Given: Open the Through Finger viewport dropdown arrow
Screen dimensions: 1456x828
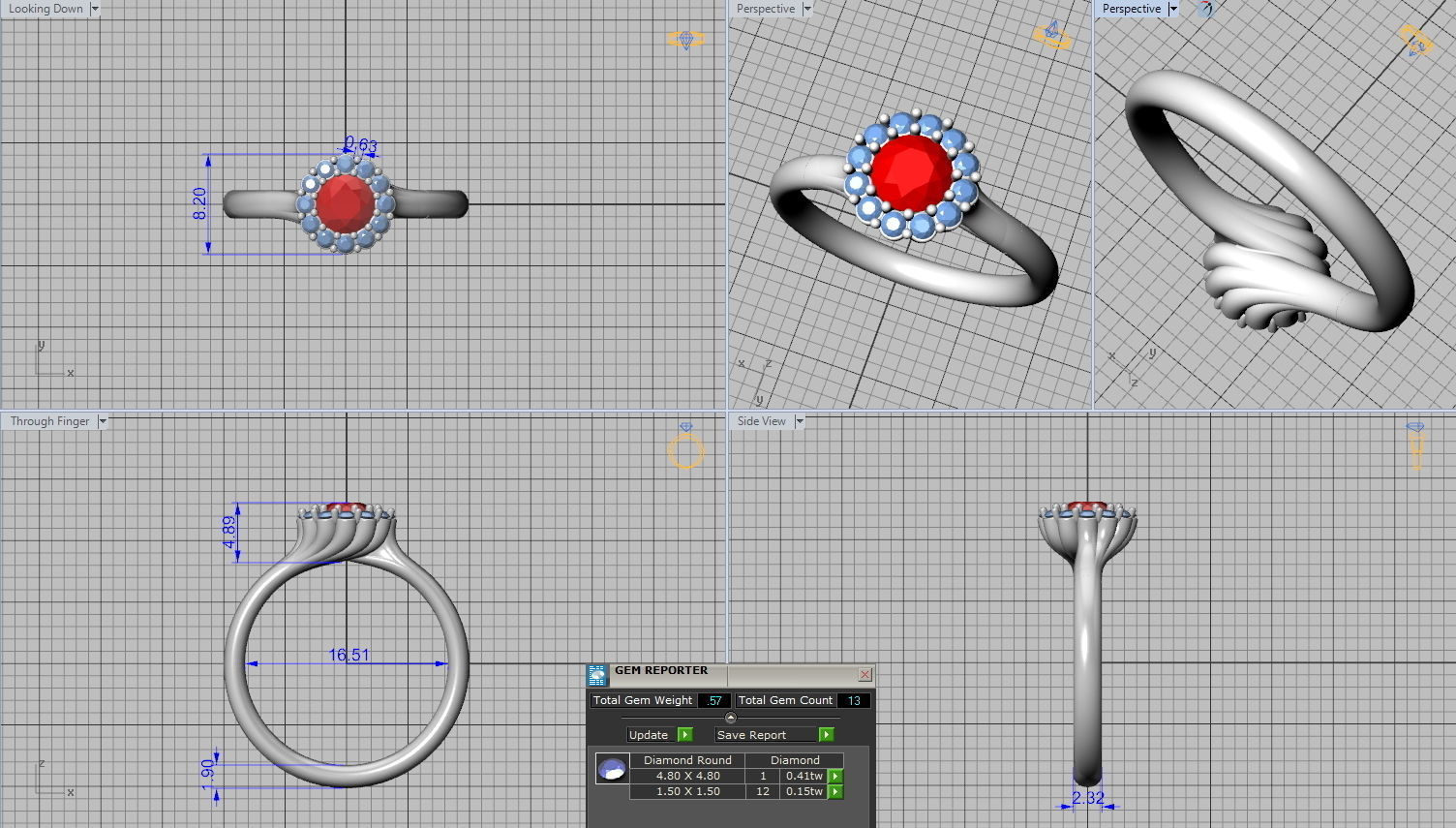Looking at the screenshot, I should tap(103, 421).
